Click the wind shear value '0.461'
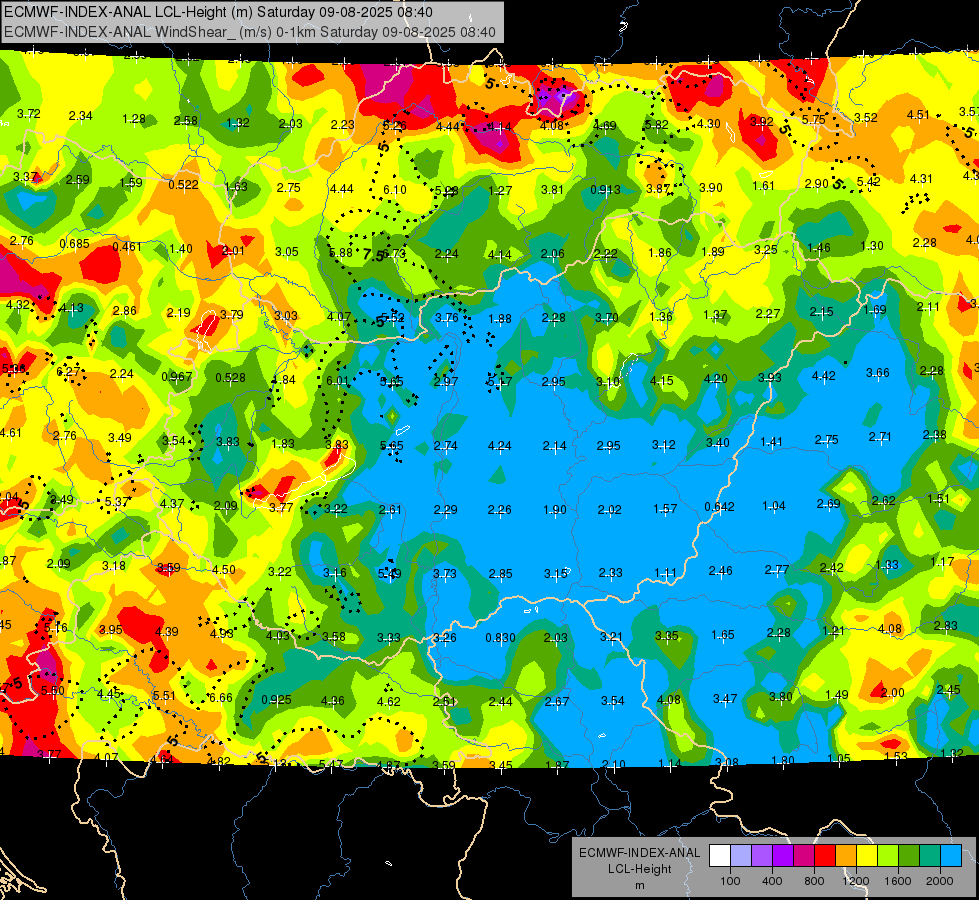 [127, 247]
